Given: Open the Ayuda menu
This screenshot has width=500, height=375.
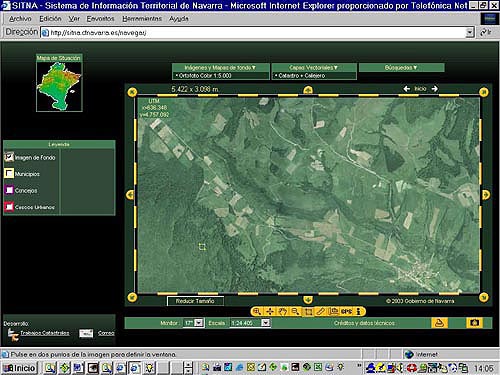Looking at the screenshot, I should pos(179,19).
